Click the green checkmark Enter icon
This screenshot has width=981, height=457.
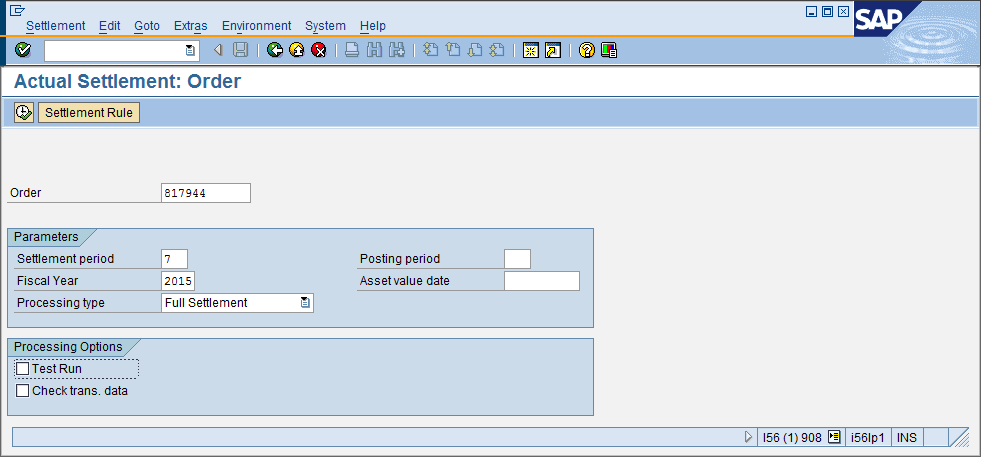point(23,50)
